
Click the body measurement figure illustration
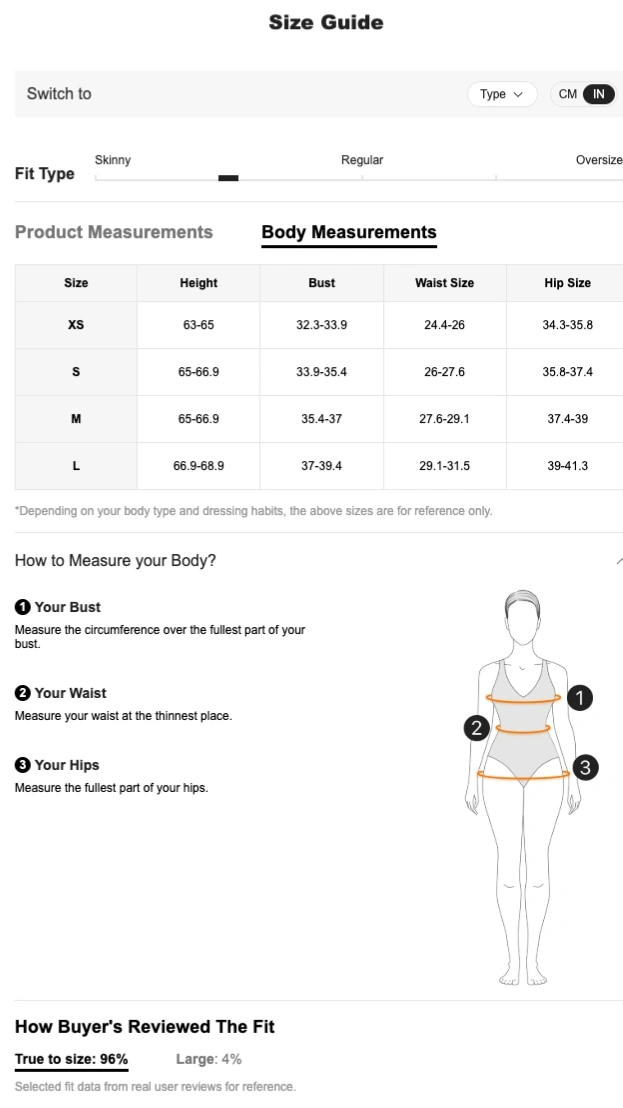tap(522, 790)
